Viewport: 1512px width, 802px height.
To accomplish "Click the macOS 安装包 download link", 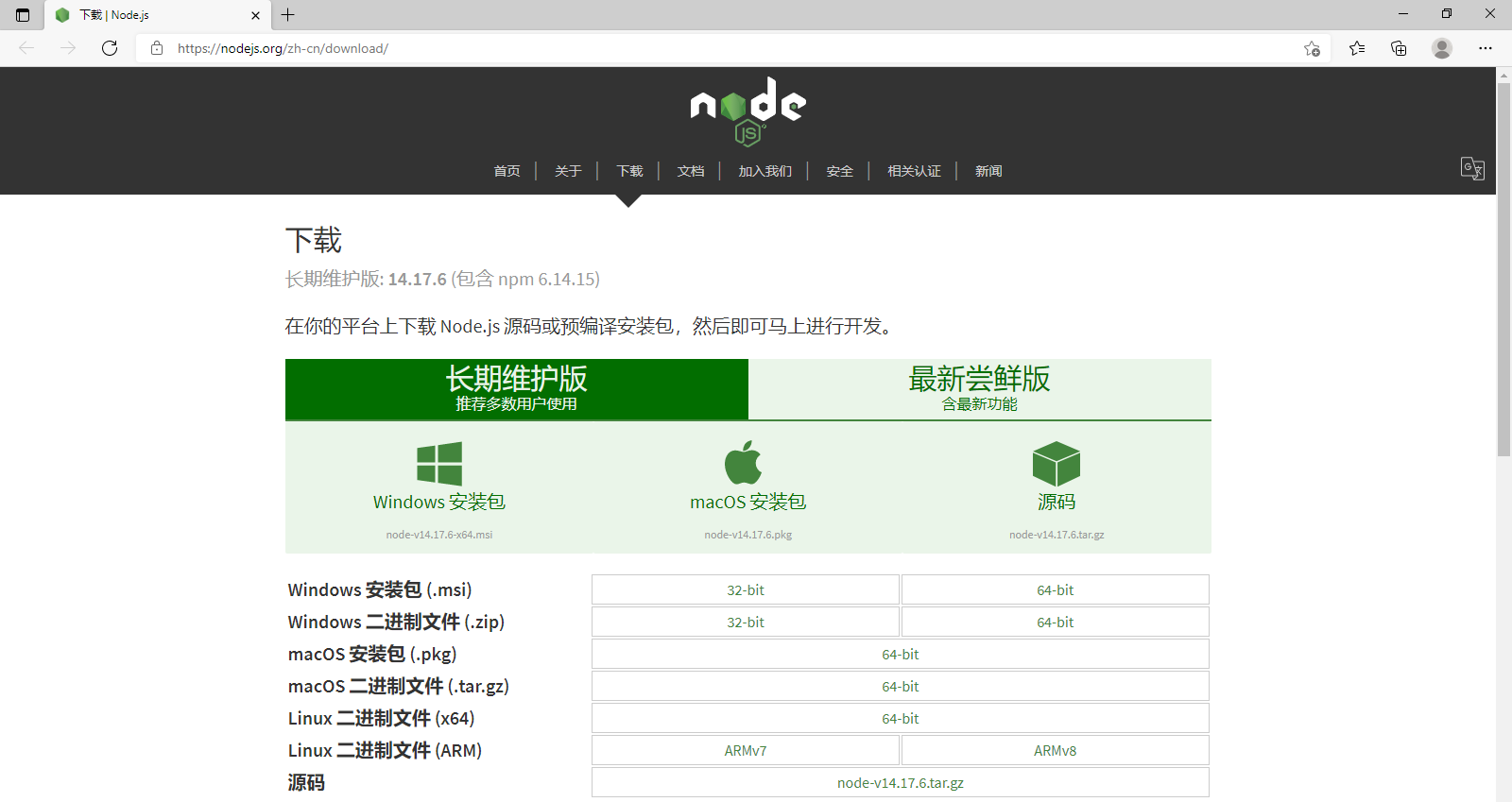I will click(748, 502).
